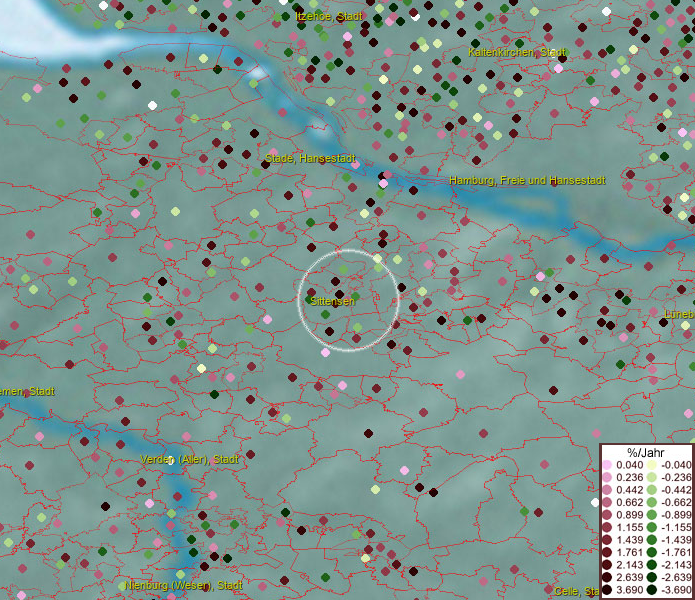Screen dimensions: 695x600
Task: Click the partial Celle label near legend
Action: (576, 591)
